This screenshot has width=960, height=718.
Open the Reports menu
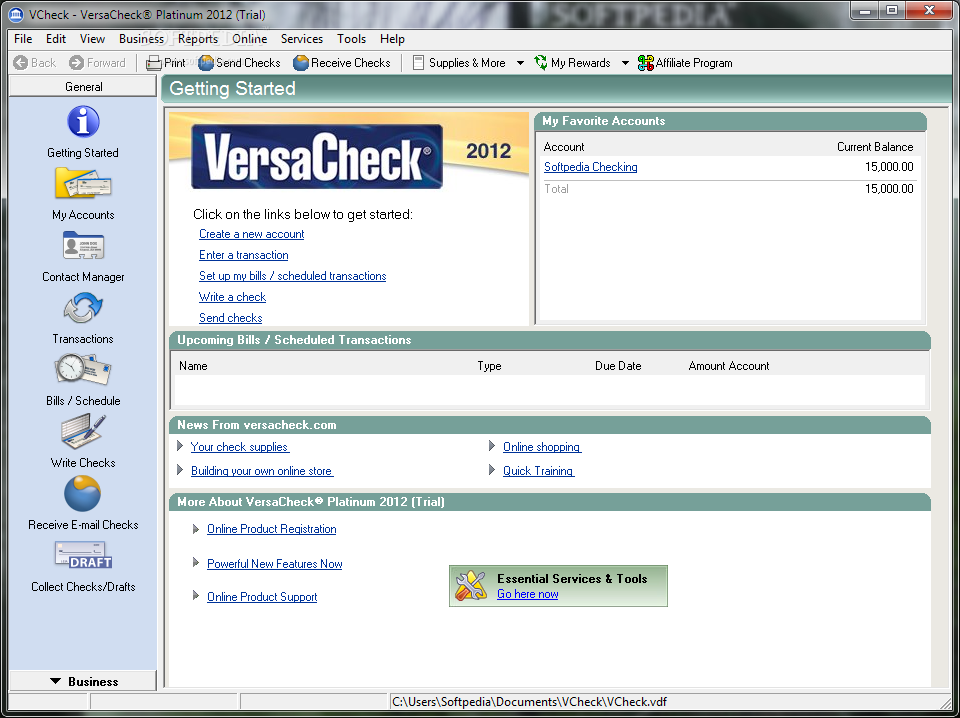(198, 39)
